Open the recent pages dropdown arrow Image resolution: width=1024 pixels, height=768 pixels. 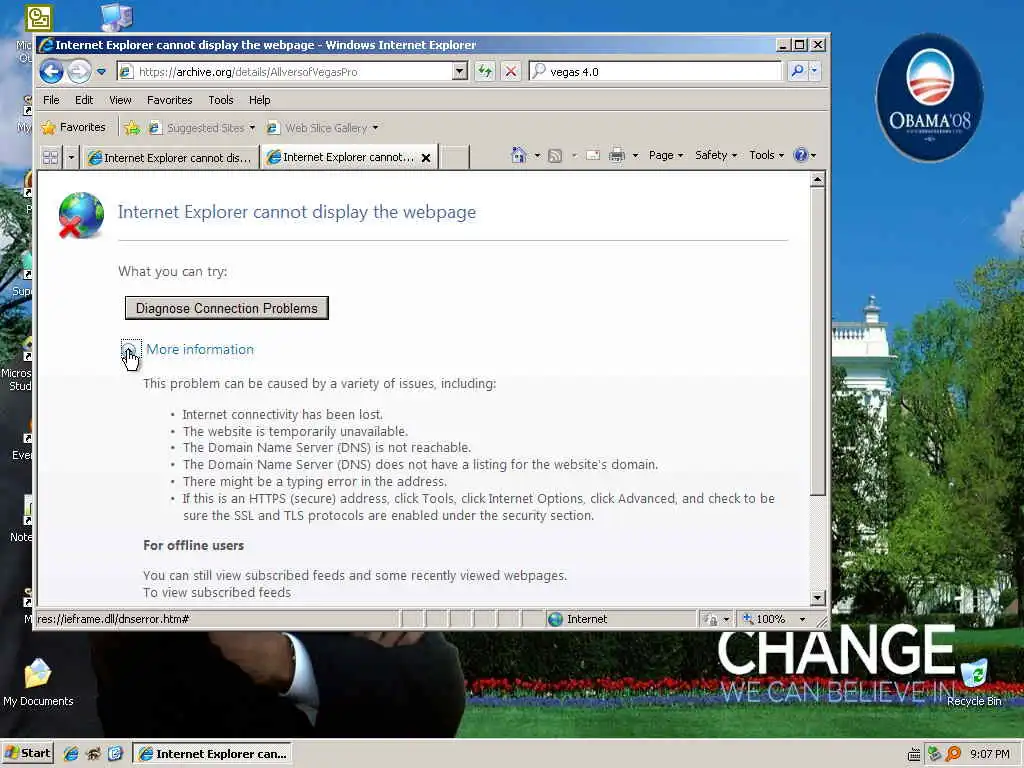pos(101,71)
